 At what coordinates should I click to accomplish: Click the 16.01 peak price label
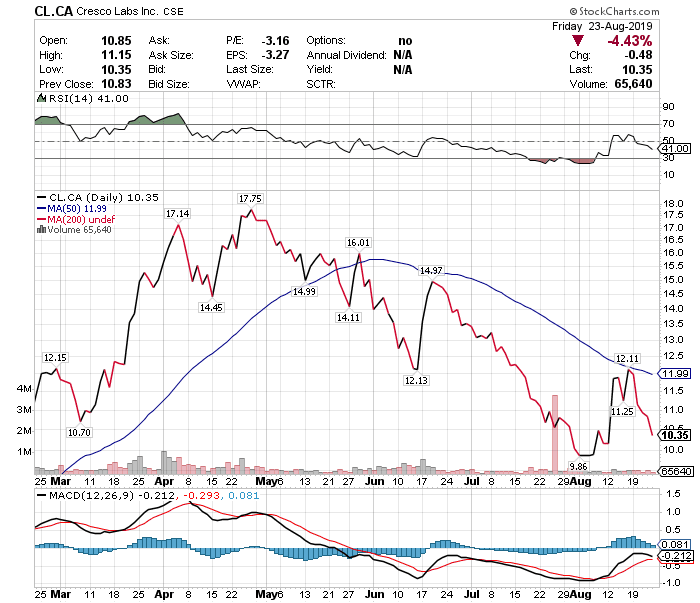click(358, 242)
